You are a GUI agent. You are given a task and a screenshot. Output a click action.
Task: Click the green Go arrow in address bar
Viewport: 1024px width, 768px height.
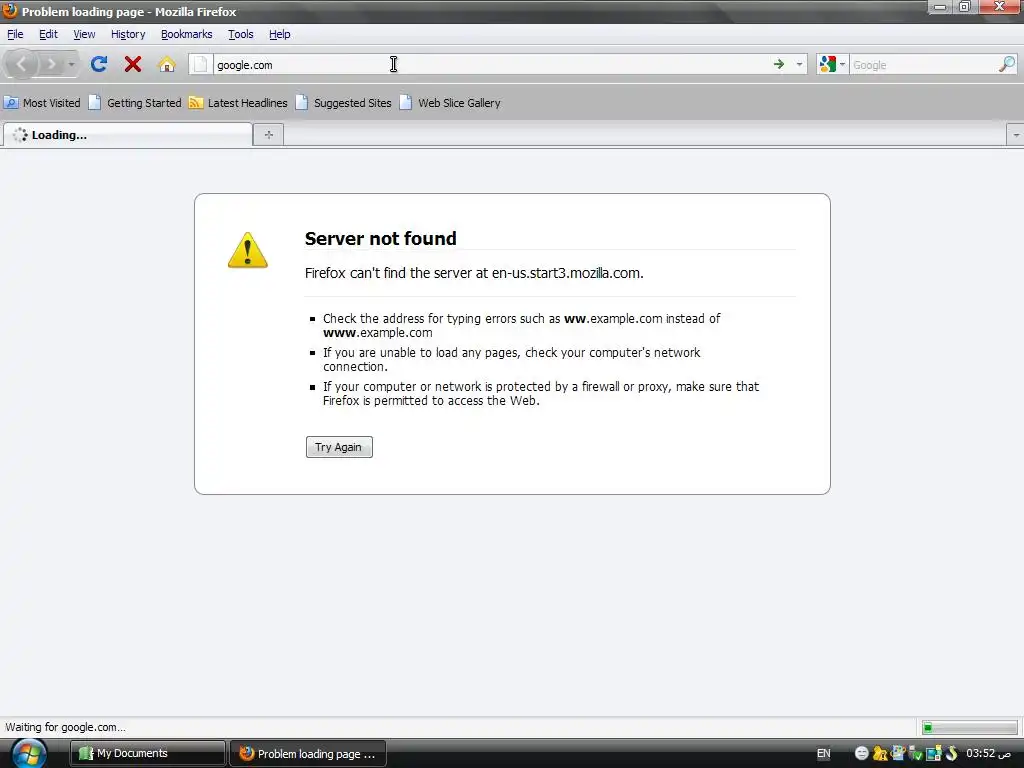[778, 64]
